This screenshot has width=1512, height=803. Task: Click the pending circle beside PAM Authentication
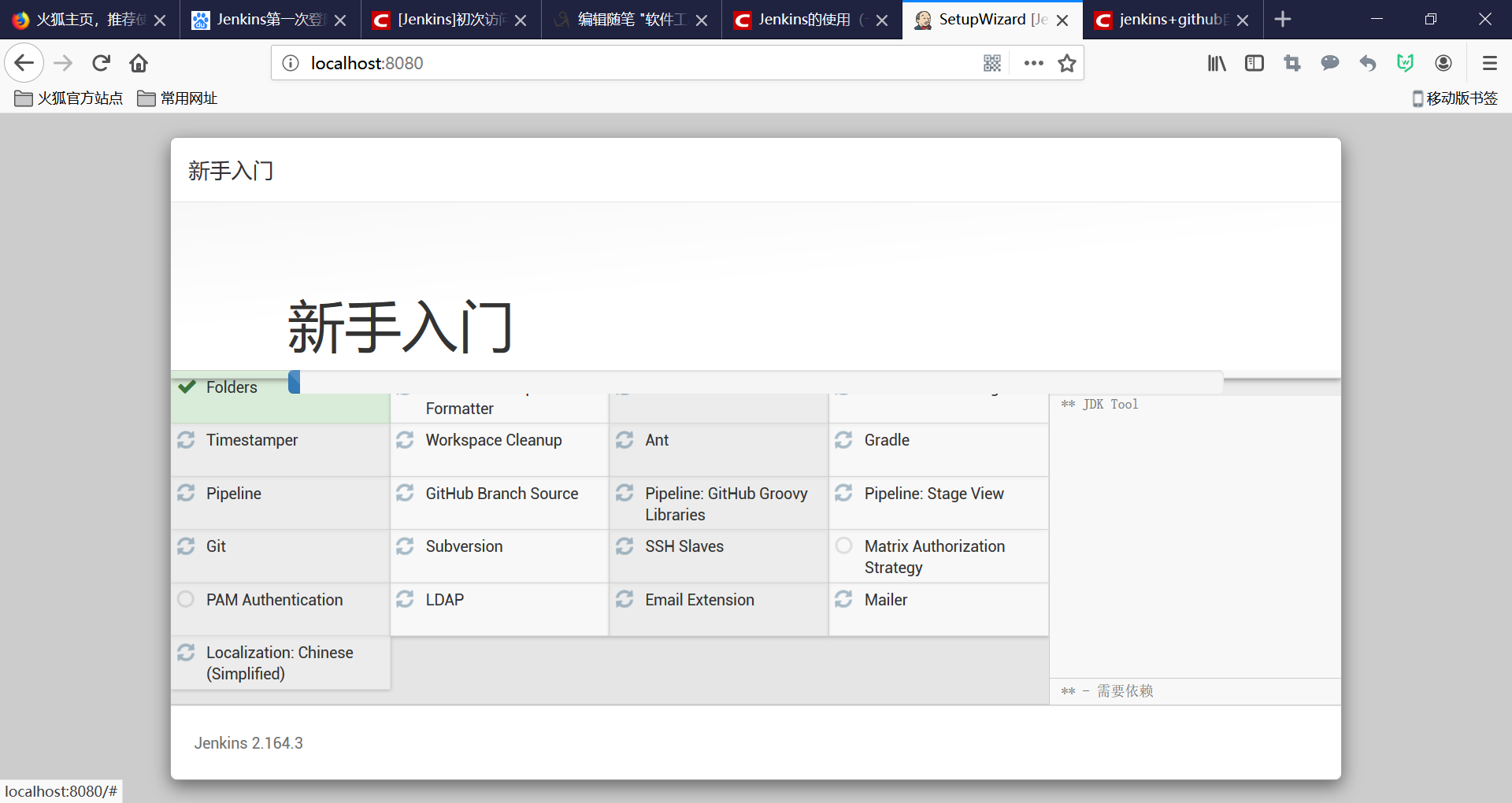pyautogui.click(x=186, y=599)
